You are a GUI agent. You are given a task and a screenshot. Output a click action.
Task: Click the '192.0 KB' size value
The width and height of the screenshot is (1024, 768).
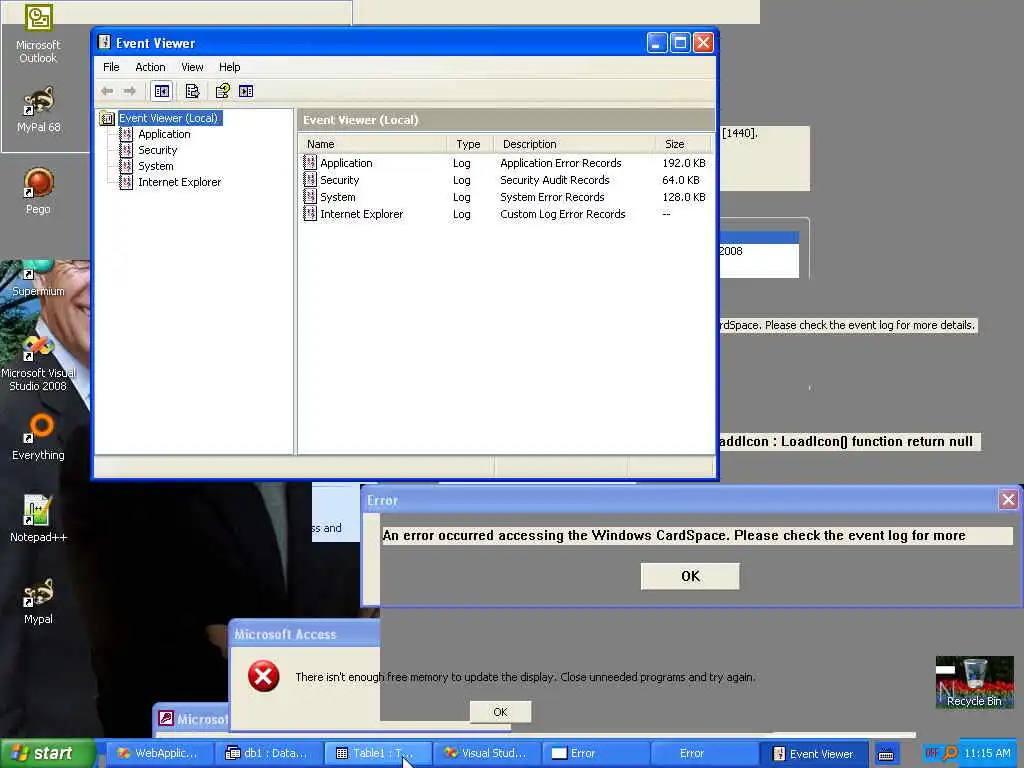click(684, 163)
